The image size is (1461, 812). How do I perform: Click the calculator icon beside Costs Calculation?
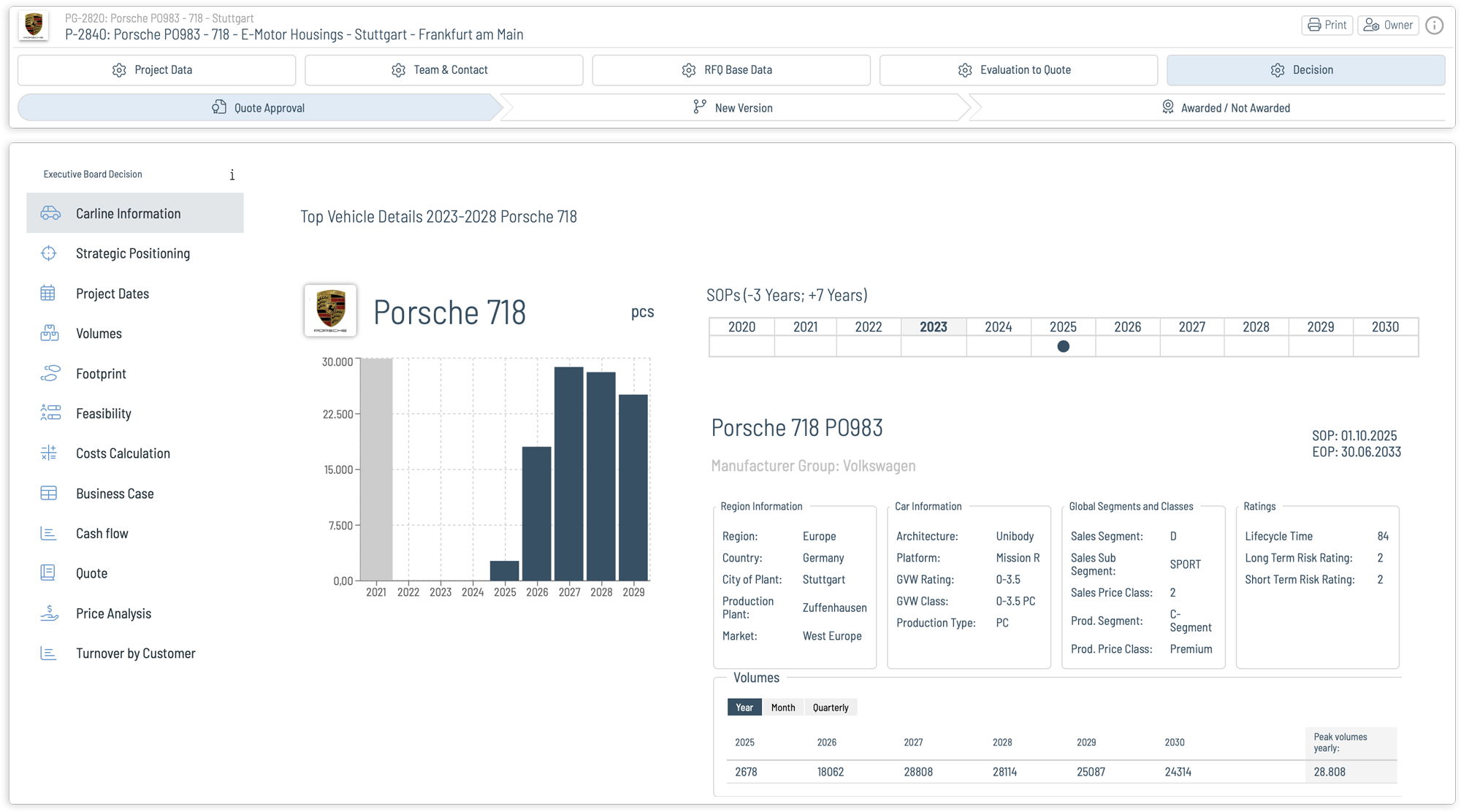48,453
